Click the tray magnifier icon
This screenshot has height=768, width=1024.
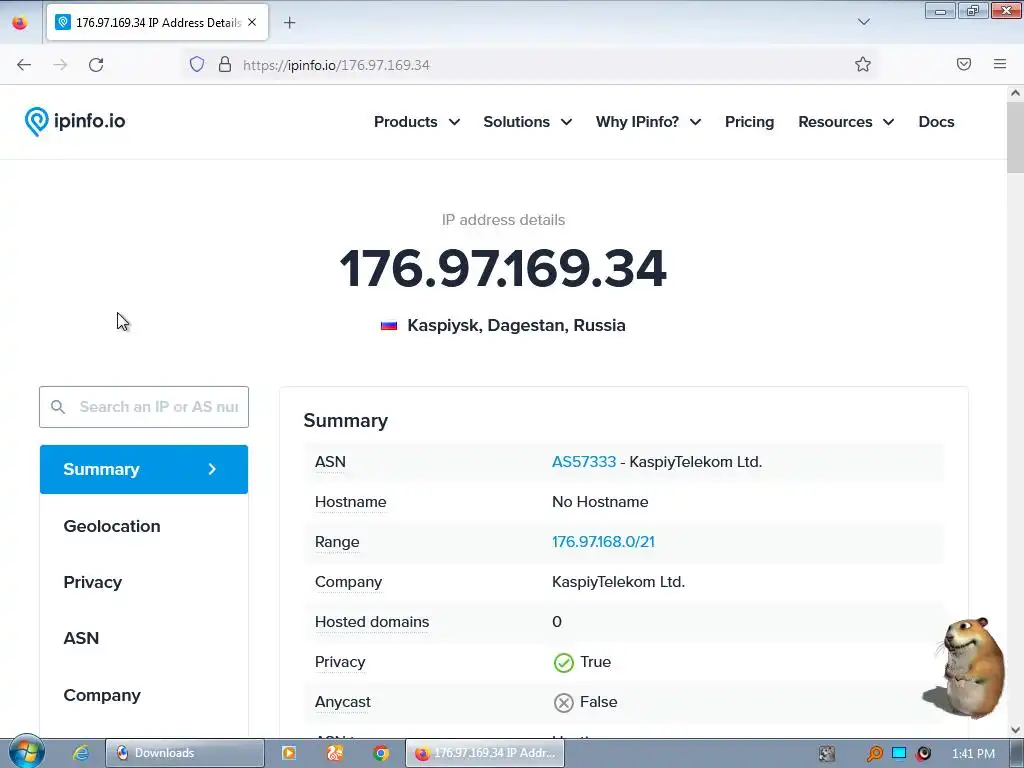pyautogui.click(x=874, y=754)
